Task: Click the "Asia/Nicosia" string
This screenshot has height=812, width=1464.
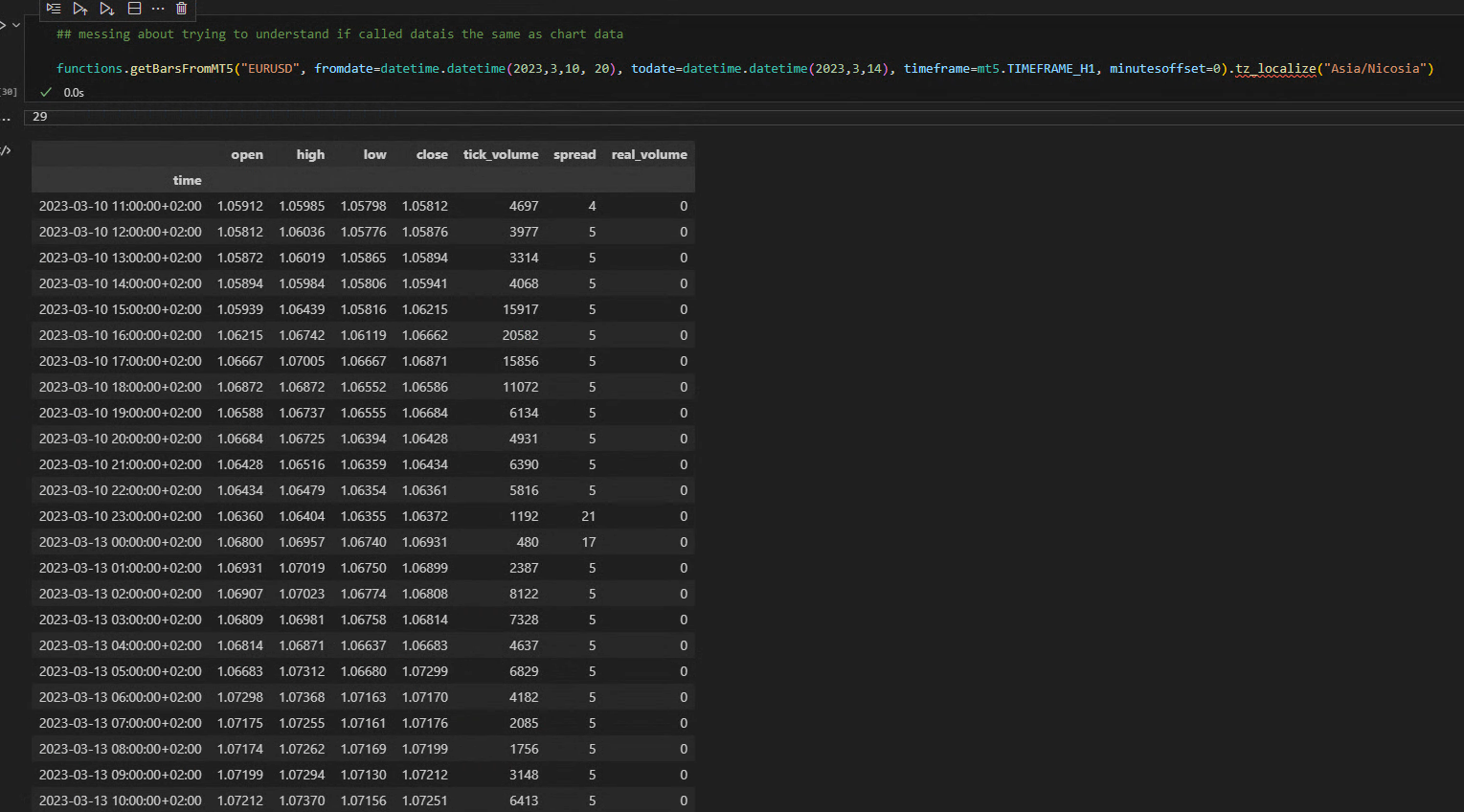Action: coord(1375,68)
